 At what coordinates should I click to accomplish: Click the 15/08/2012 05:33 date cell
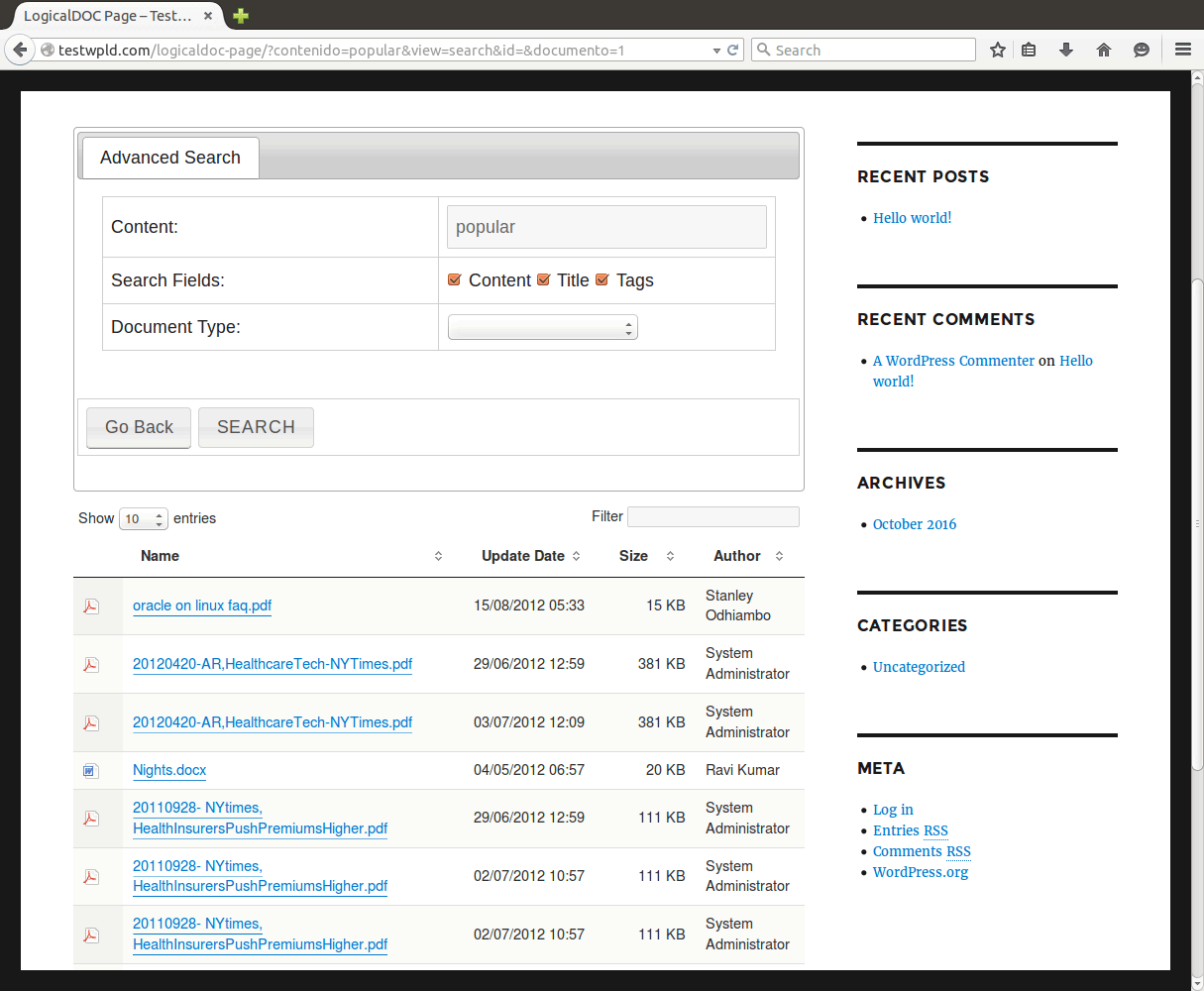click(x=529, y=606)
